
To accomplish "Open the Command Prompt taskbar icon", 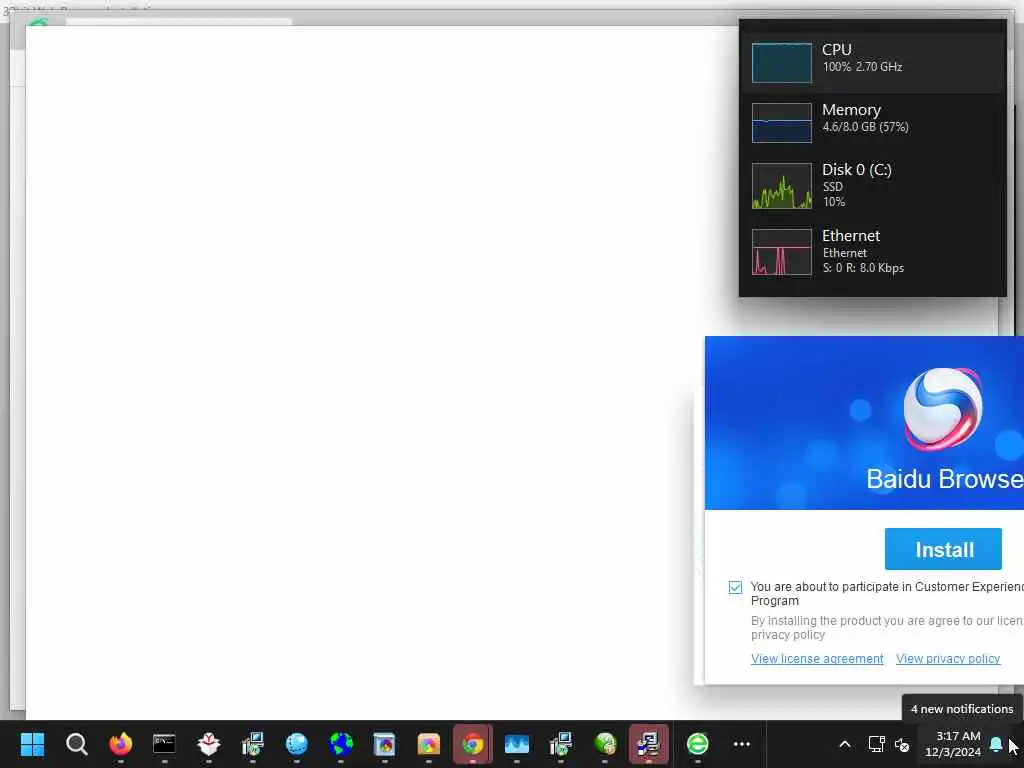I will coord(164,744).
